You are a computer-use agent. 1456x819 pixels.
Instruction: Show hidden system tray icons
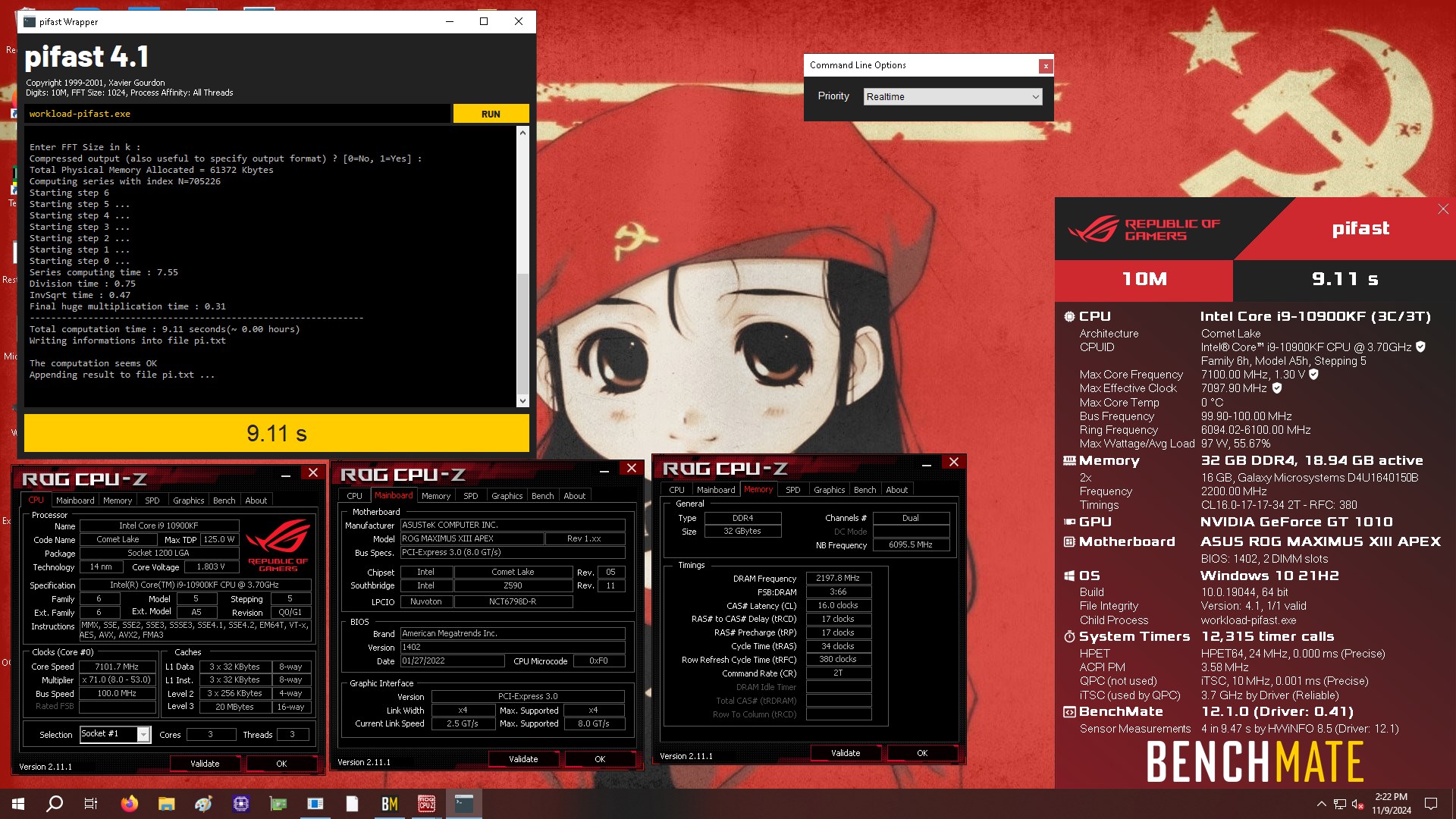1322,804
